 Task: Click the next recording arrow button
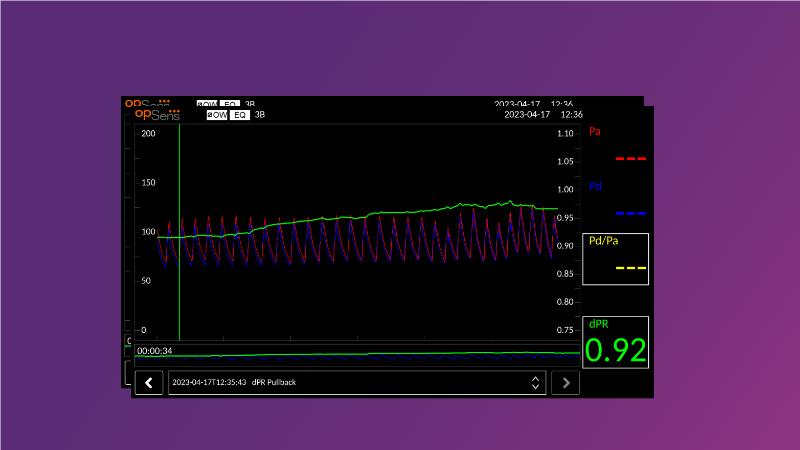(565, 382)
